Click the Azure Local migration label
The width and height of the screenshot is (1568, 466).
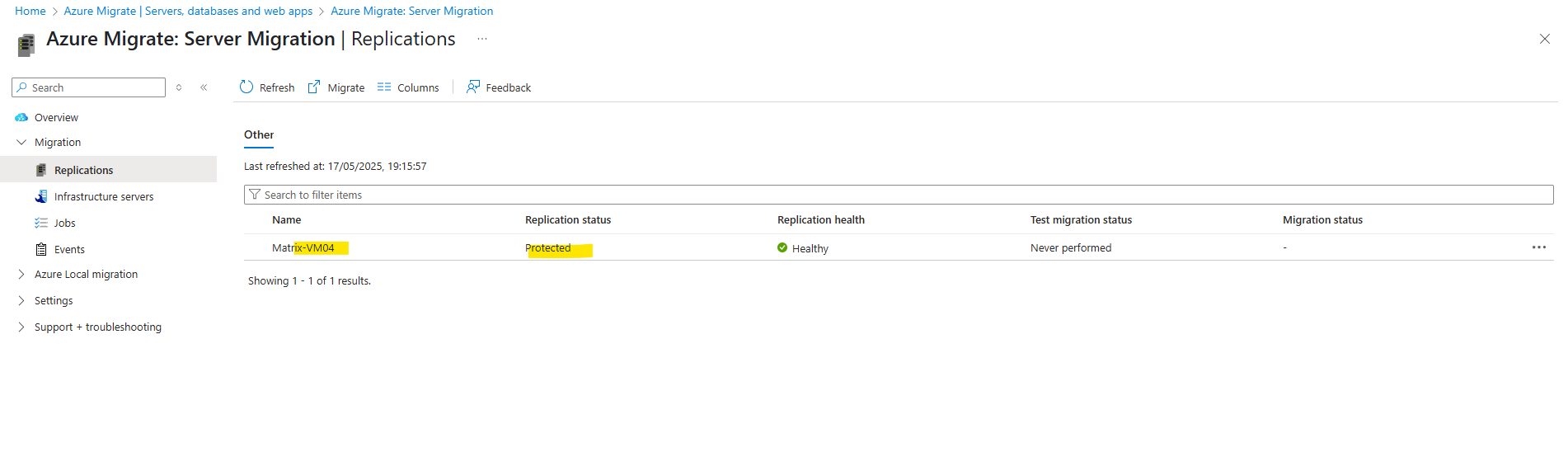[86, 274]
